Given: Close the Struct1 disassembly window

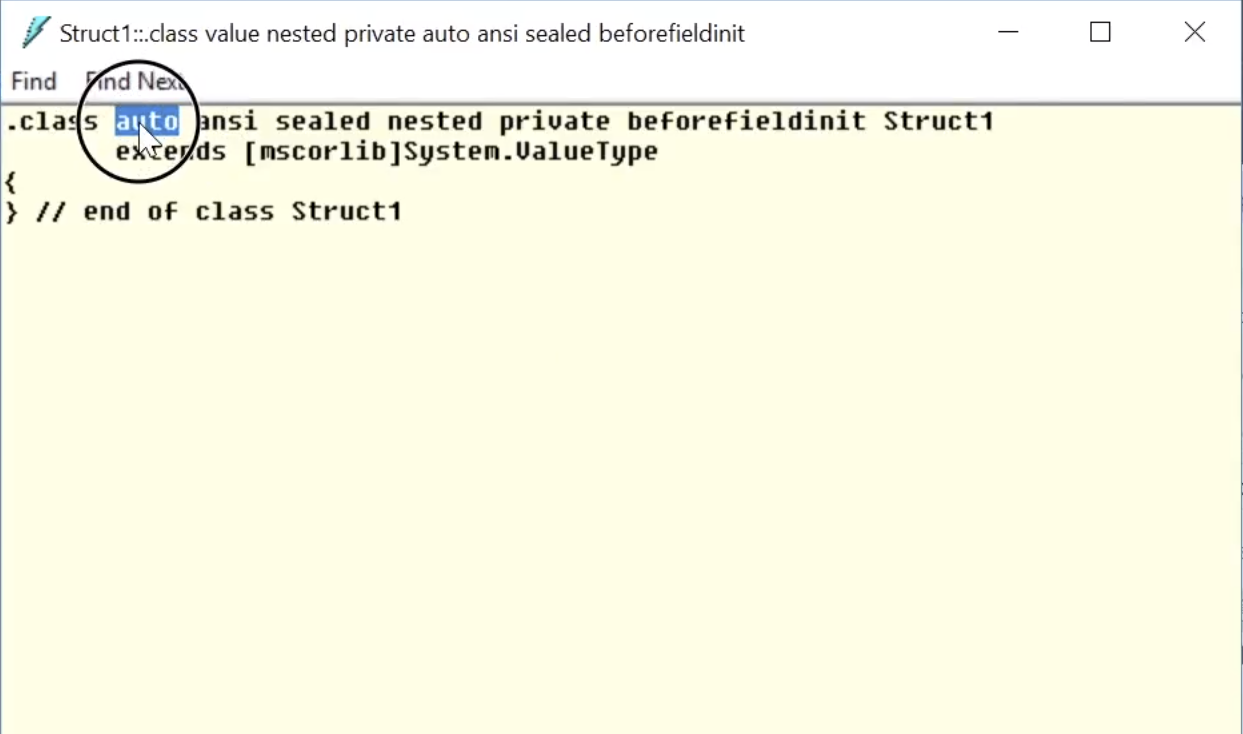Looking at the screenshot, I should click(1194, 33).
